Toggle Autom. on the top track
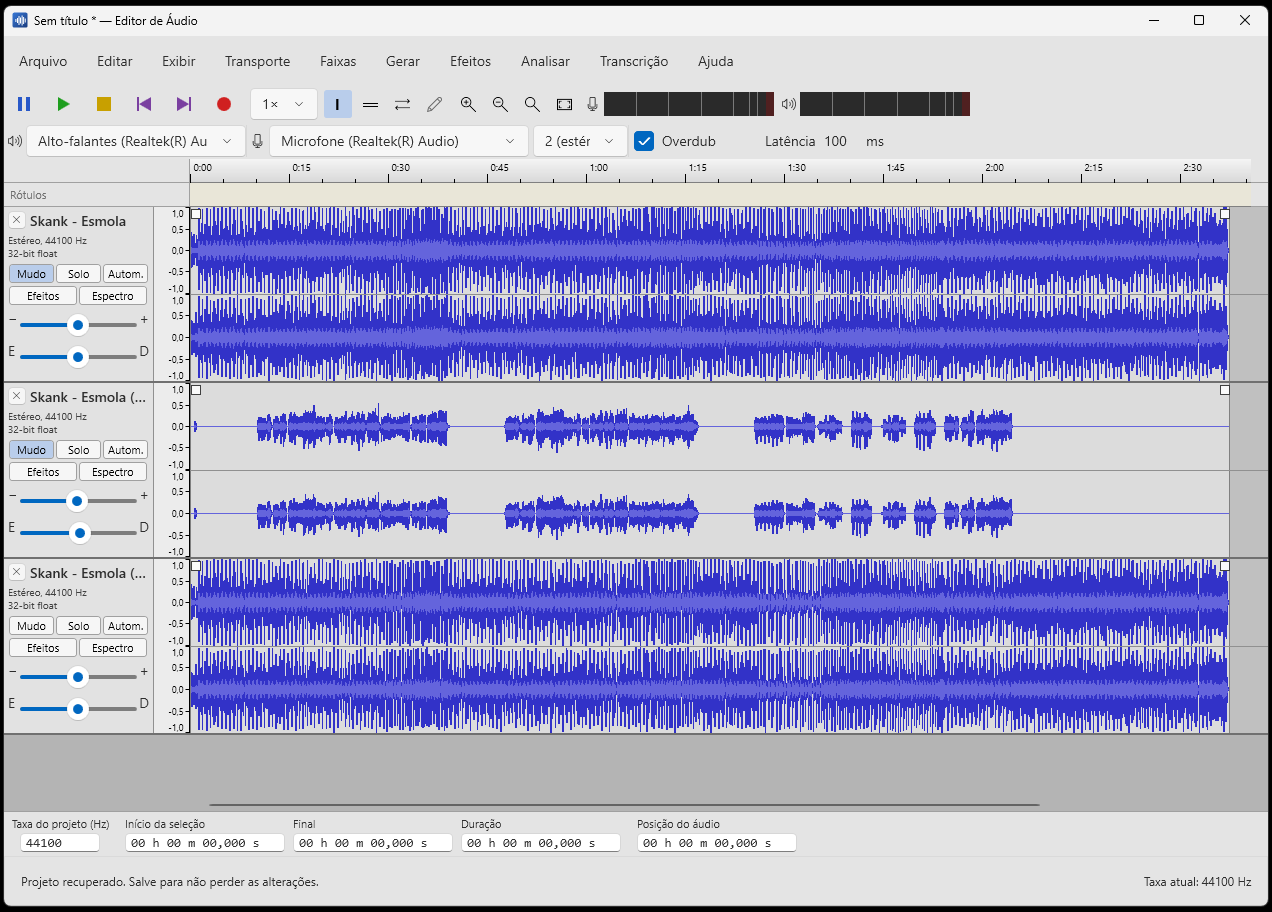The width and height of the screenshot is (1272, 912). [126, 274]
